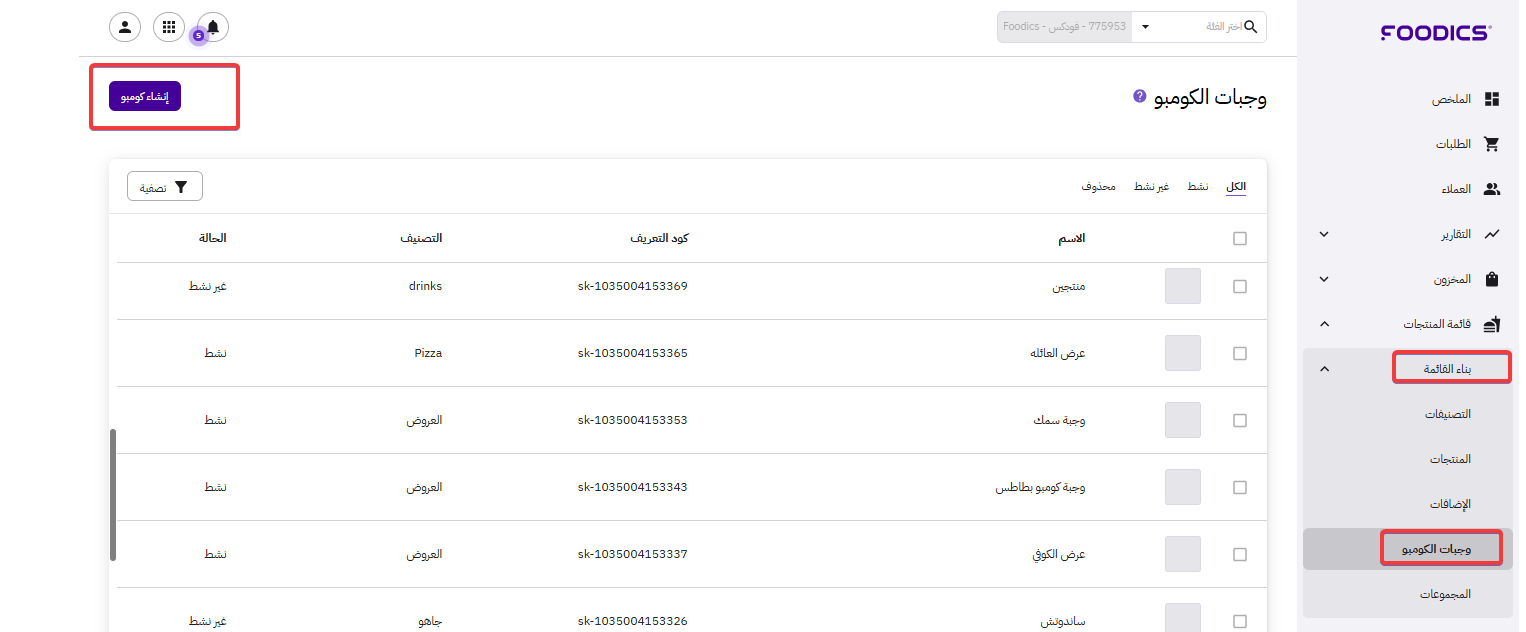Screen dimensions: 1526x632
Task: Open the الملخص dashboard icon
Action: 1492,99
